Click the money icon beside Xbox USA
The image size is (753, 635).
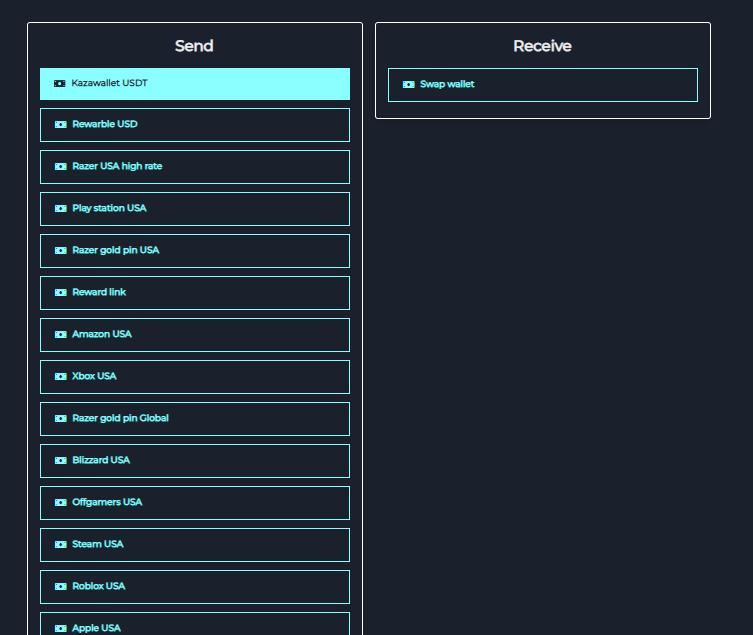61,377
